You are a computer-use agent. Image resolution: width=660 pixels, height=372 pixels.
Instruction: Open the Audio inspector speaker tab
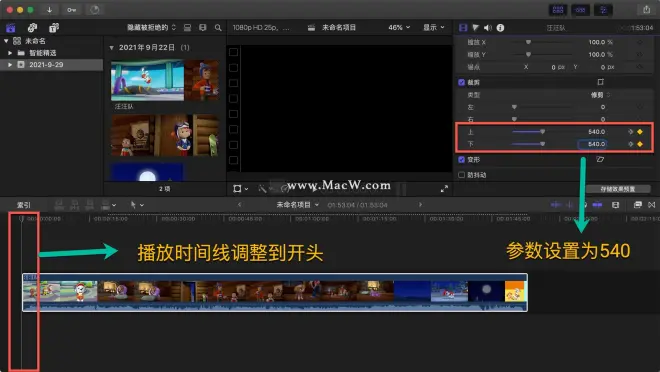(x=488, y=28)
